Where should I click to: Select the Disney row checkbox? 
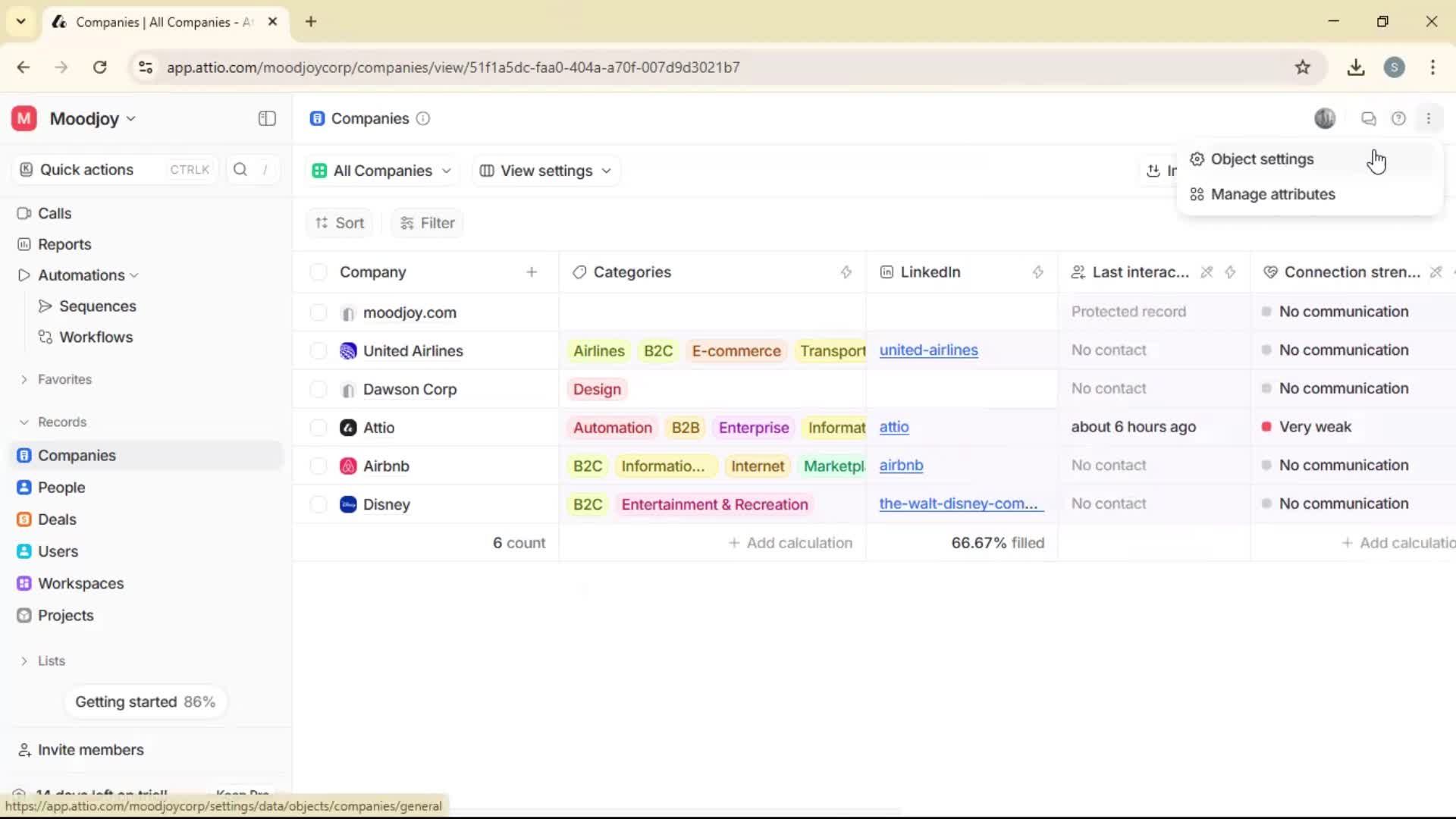(318, 504)
